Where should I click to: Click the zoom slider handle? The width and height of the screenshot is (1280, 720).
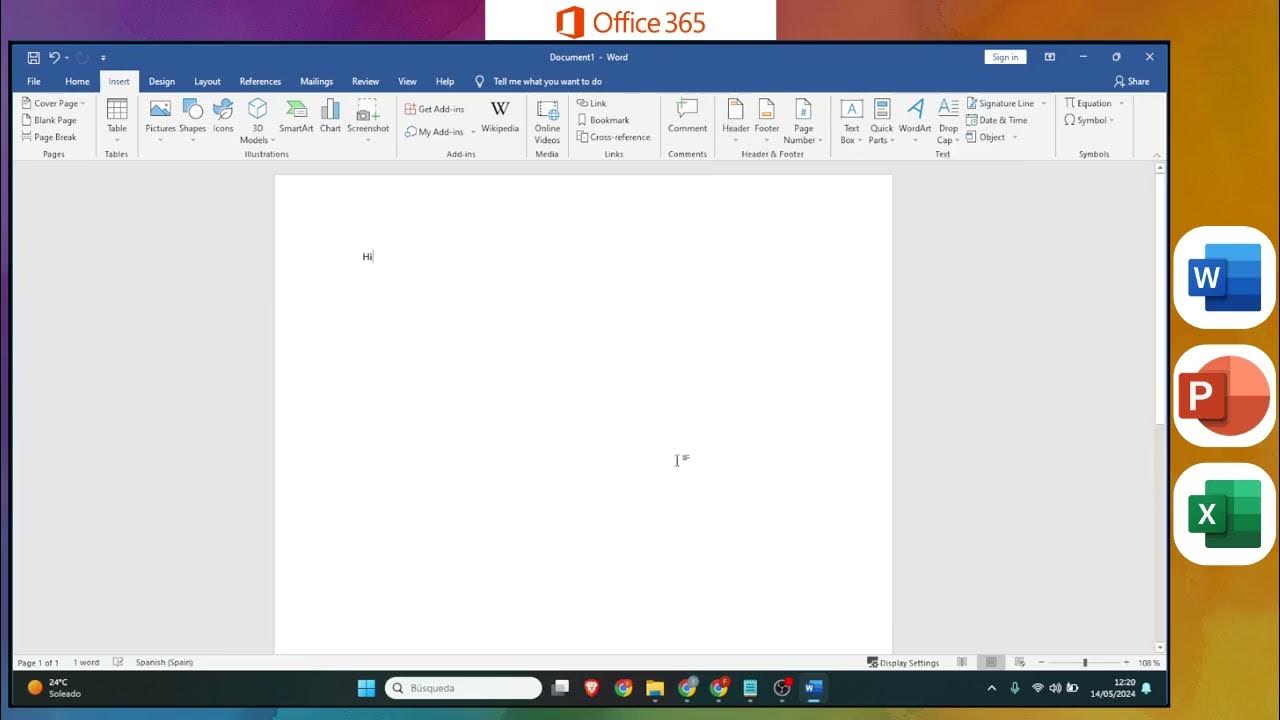(x=1085, y=663)
